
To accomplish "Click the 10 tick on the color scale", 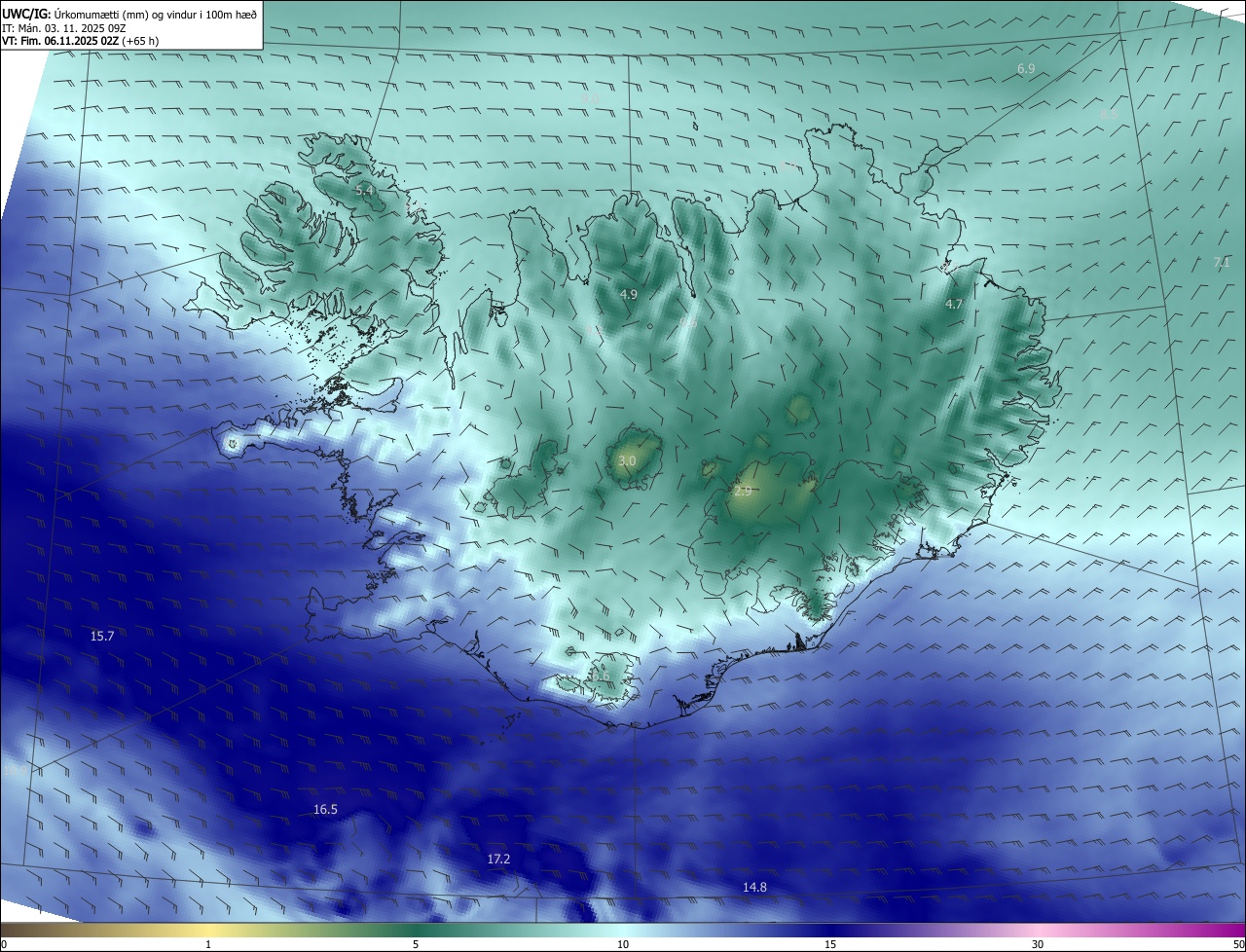I will coord(623,944).
